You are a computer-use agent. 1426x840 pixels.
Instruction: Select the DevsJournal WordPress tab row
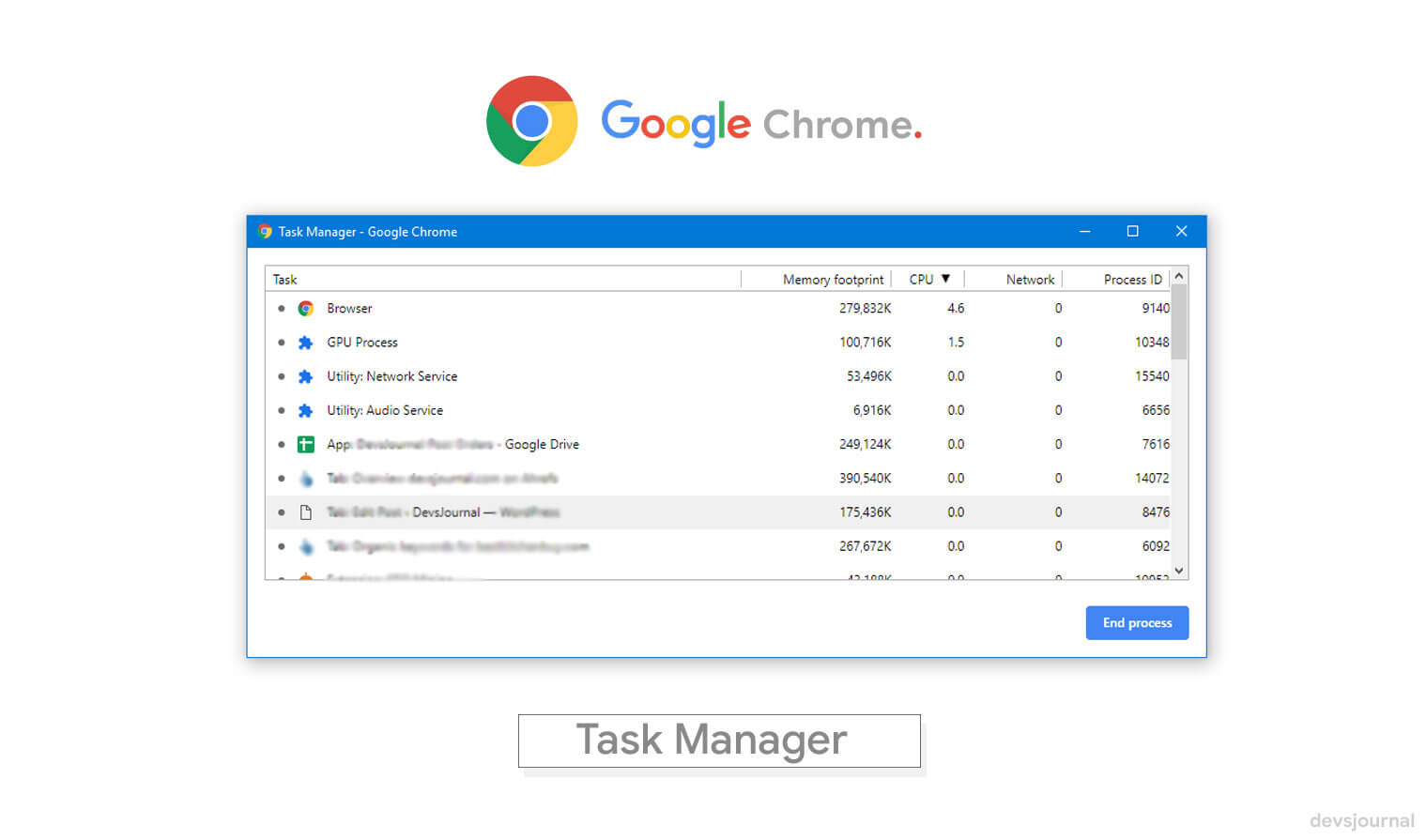click(718, 512)
